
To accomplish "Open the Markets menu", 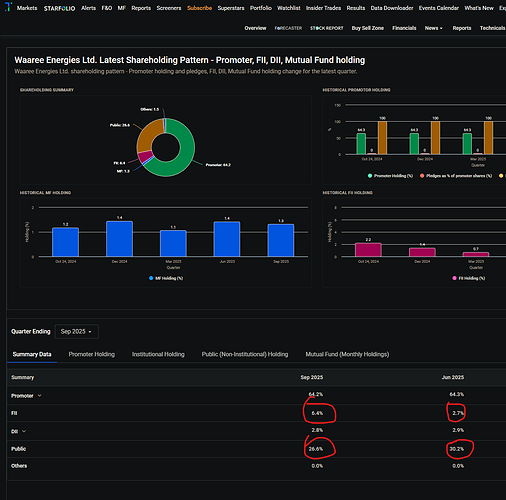I will point(27,8).
